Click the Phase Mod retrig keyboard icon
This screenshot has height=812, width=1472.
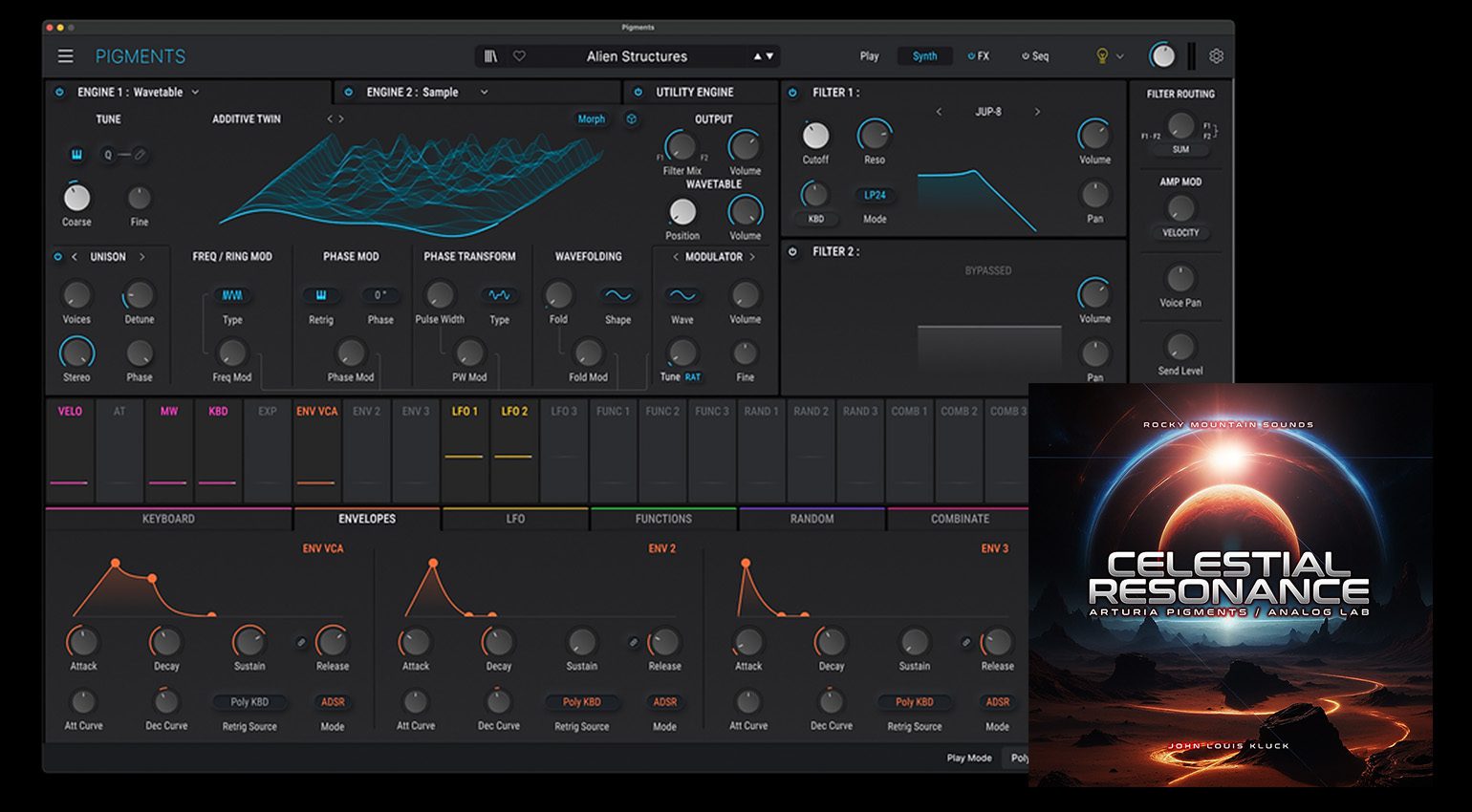click(321, 295)
